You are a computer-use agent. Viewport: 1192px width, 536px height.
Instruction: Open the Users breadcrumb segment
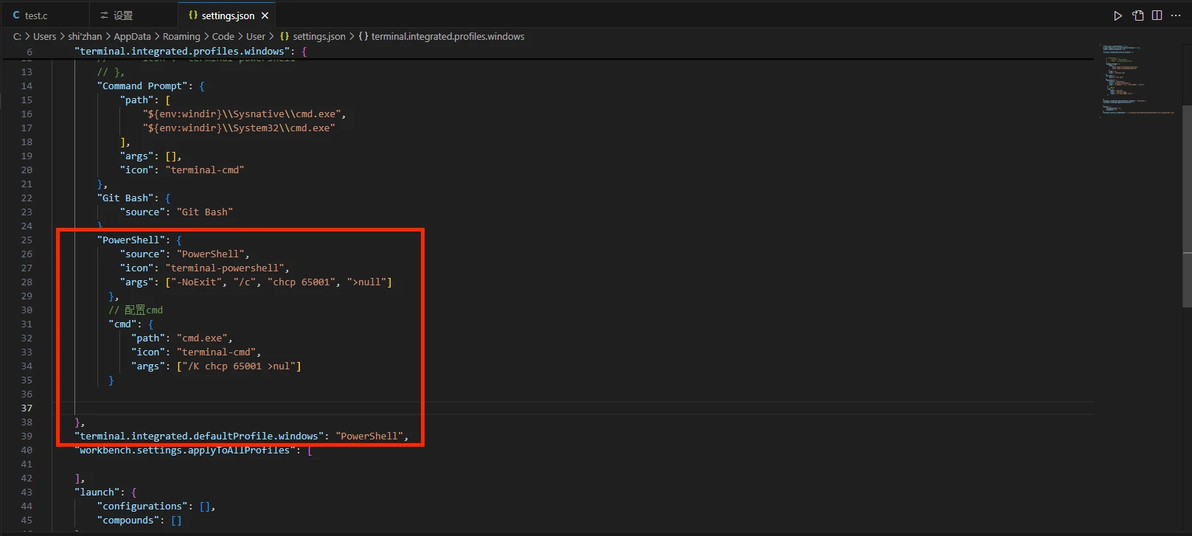tap(46, 36)
